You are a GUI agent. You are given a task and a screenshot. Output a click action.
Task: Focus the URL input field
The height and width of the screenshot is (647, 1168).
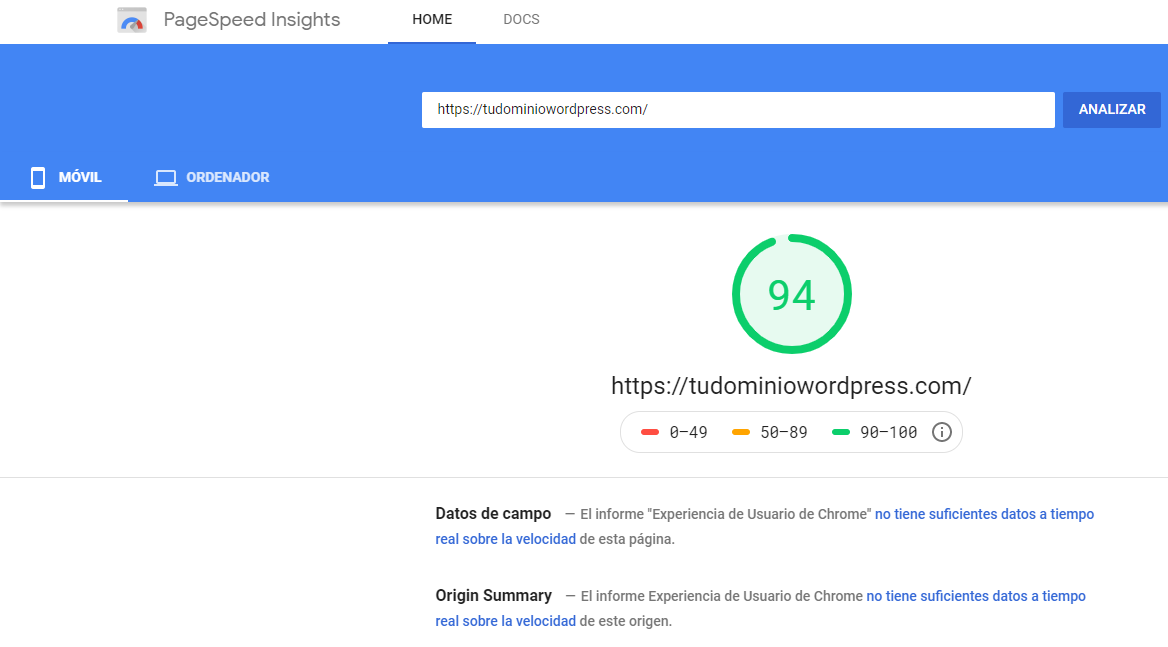click(x=738, y=110)
